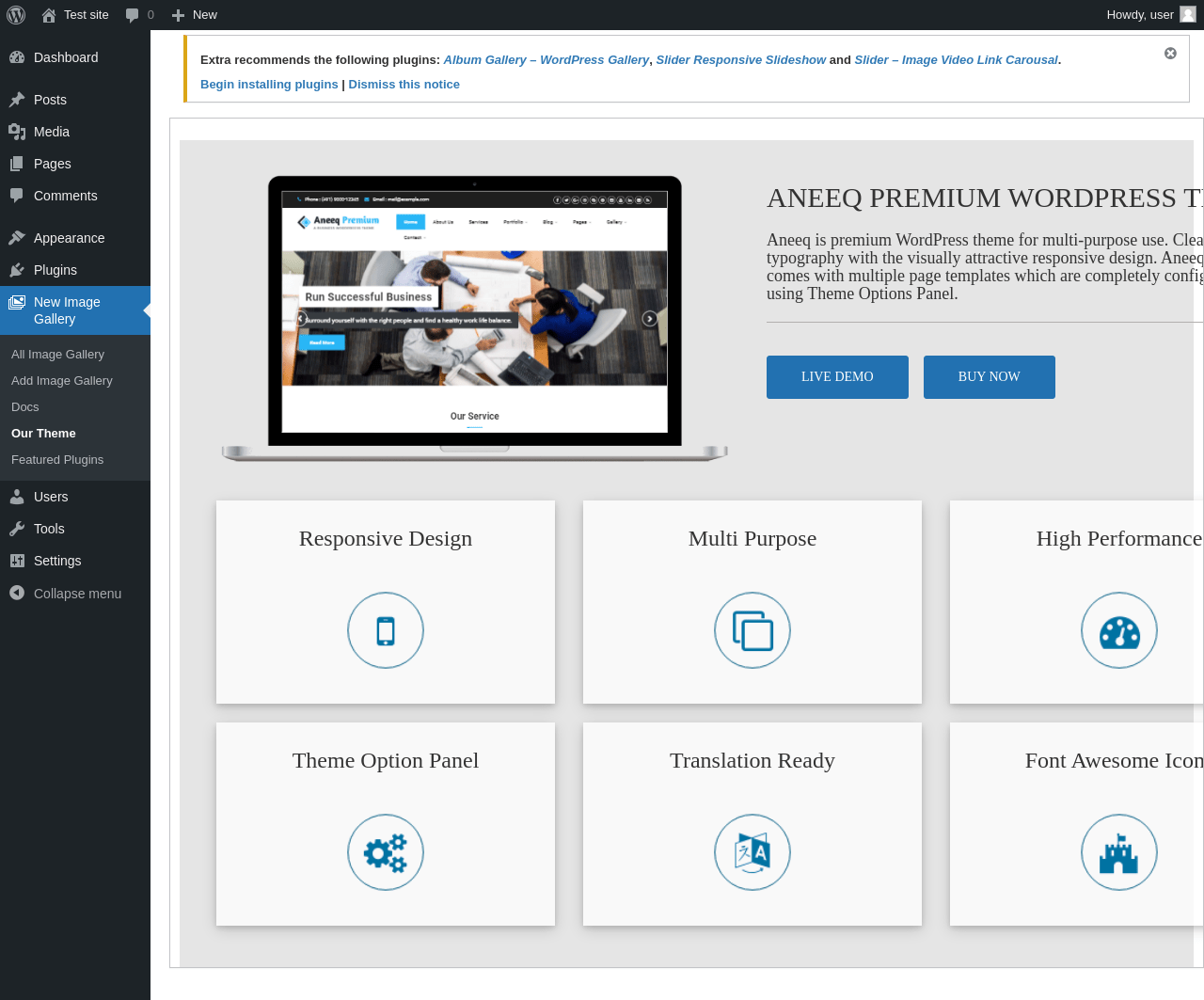Image resolution: width=1204 pixels, height=1000 pixels.
Task: Open the Plugins menu
Action: 75,270
